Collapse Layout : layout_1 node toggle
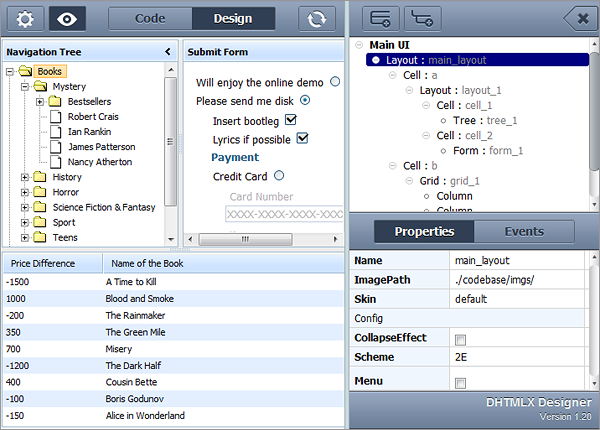This screenshot has height=430, width=600. point(409,90)
